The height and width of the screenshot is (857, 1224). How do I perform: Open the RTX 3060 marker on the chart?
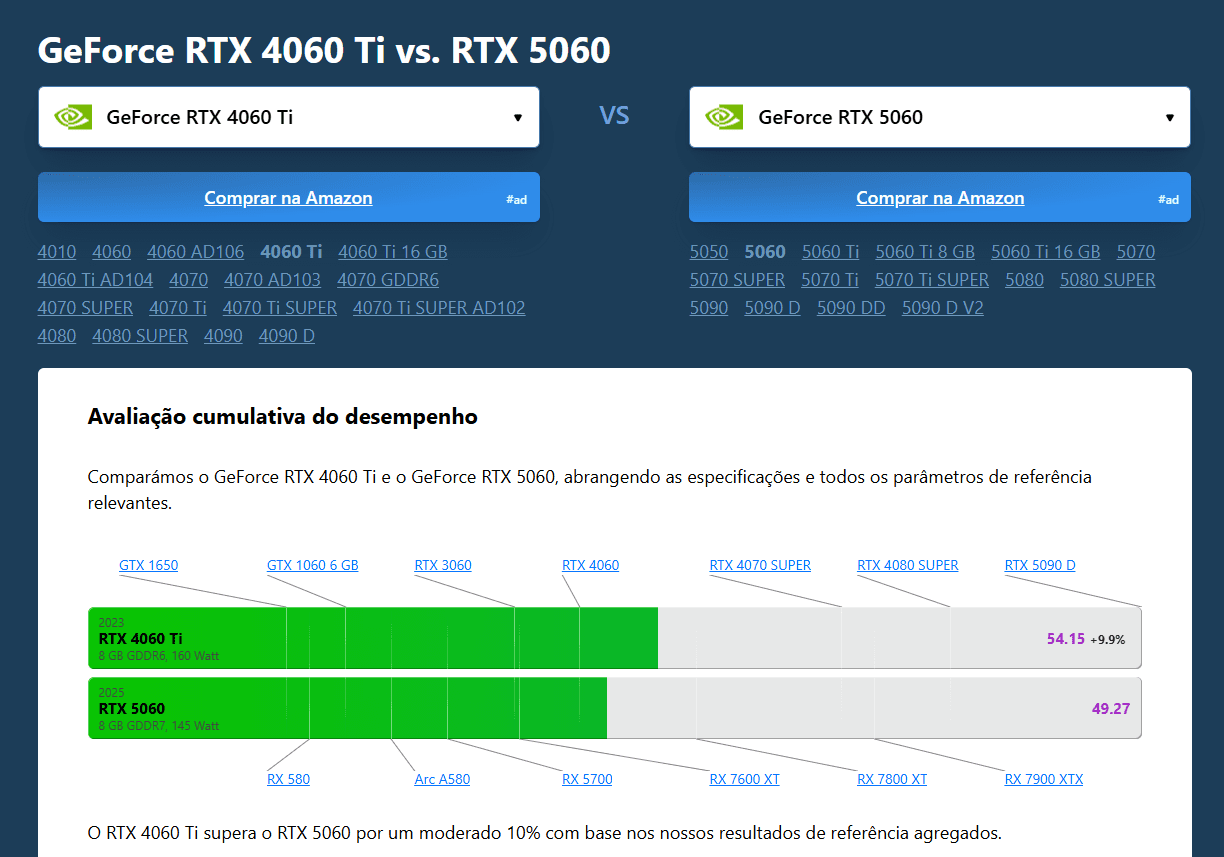pos(443,565)
